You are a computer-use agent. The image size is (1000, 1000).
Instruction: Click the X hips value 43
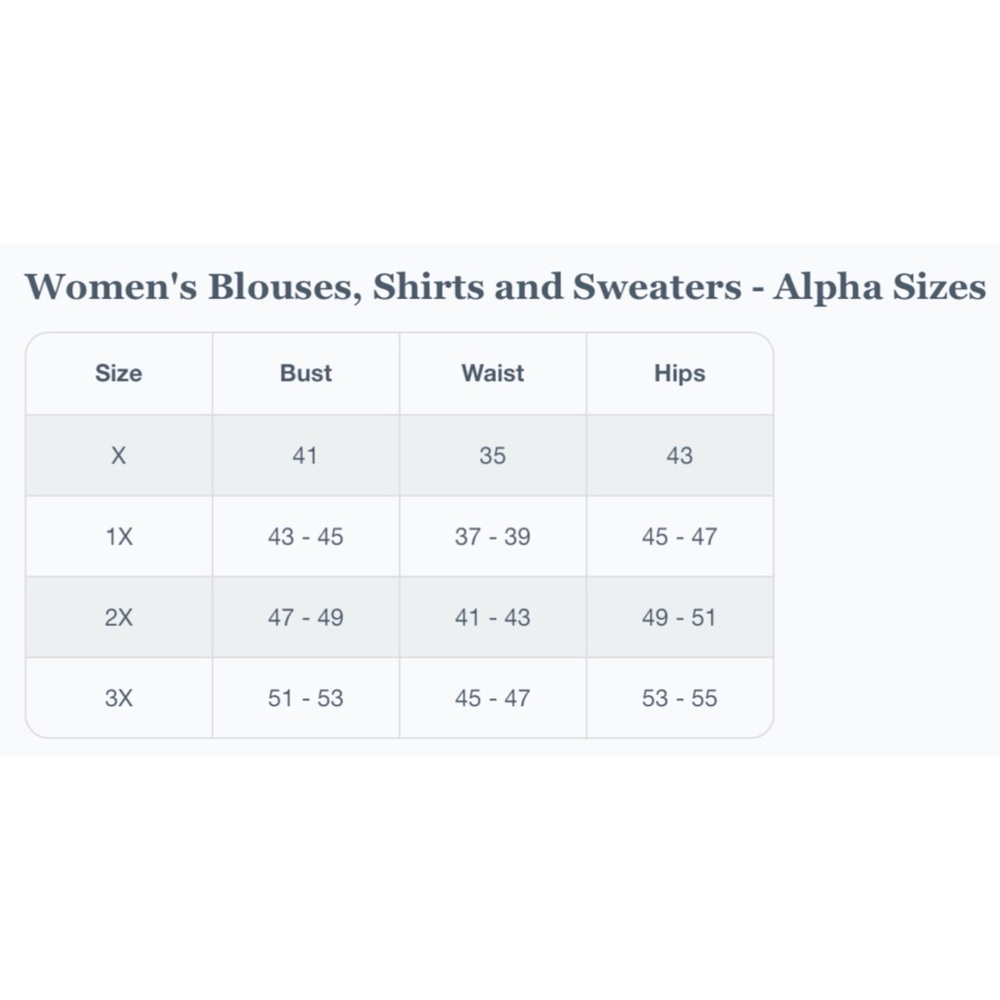point(680,455)
